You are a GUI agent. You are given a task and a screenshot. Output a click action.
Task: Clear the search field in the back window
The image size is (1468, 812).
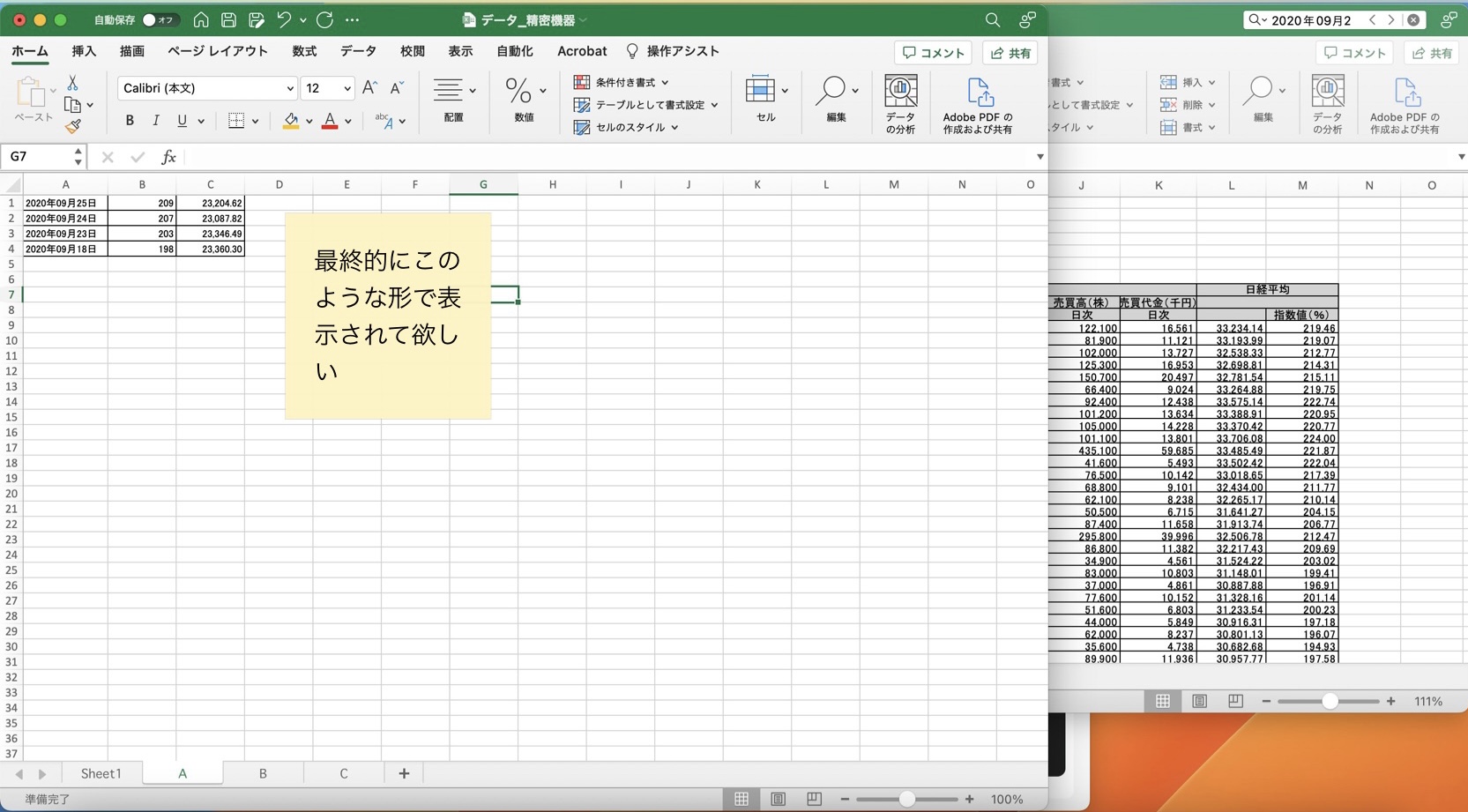coord(1413,19)
